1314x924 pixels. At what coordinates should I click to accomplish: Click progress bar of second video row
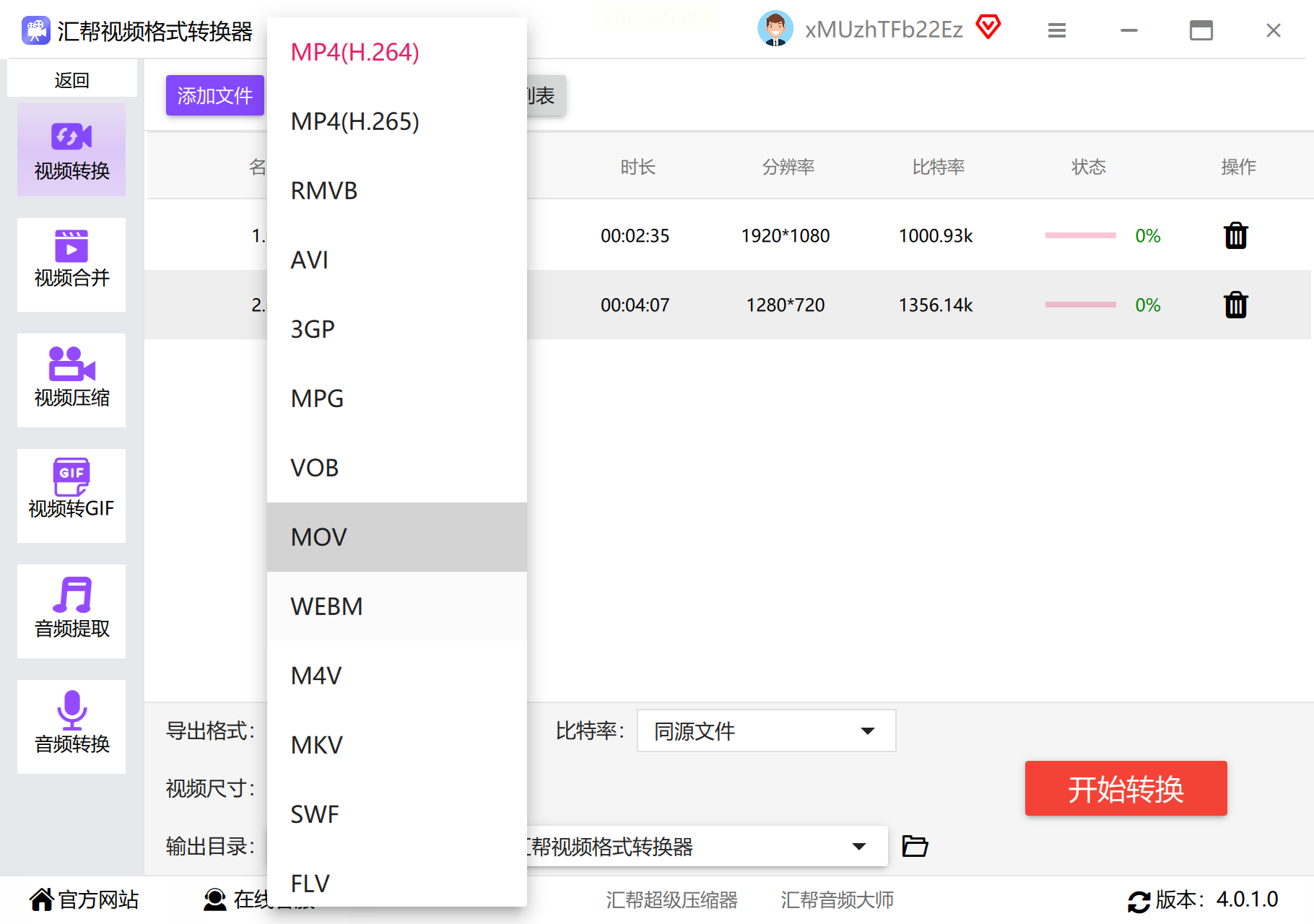[1080, 305]
